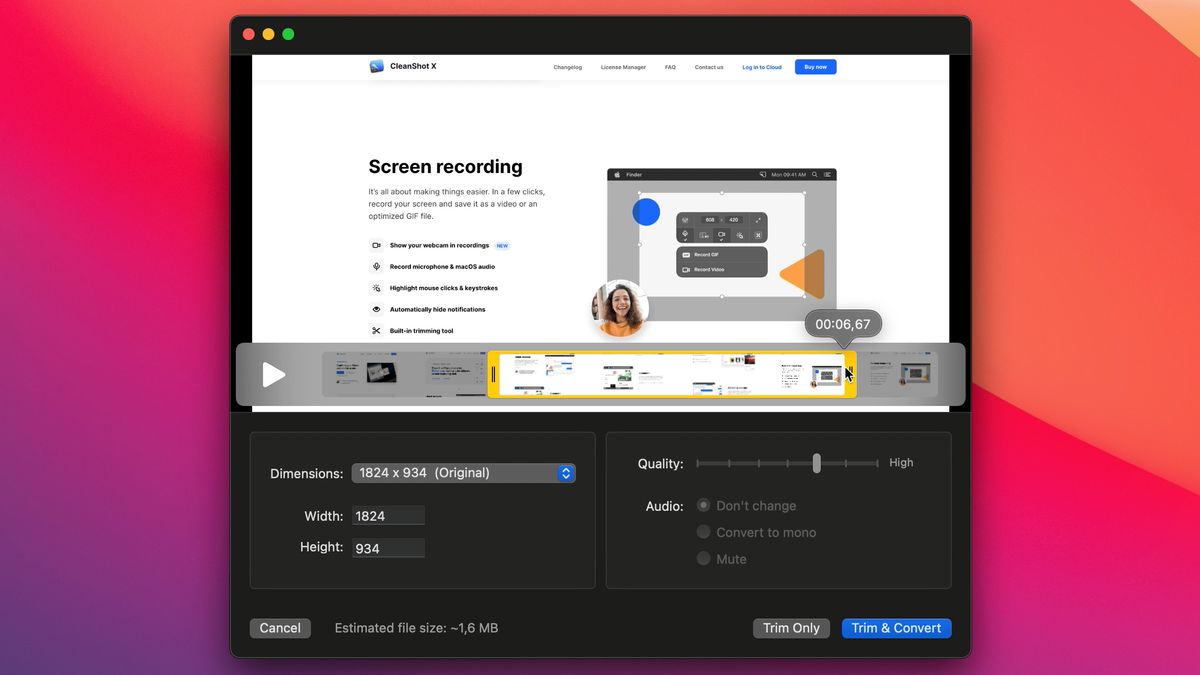Open the Dimensions dropdown showing 1824 x 934

point(464,472)
